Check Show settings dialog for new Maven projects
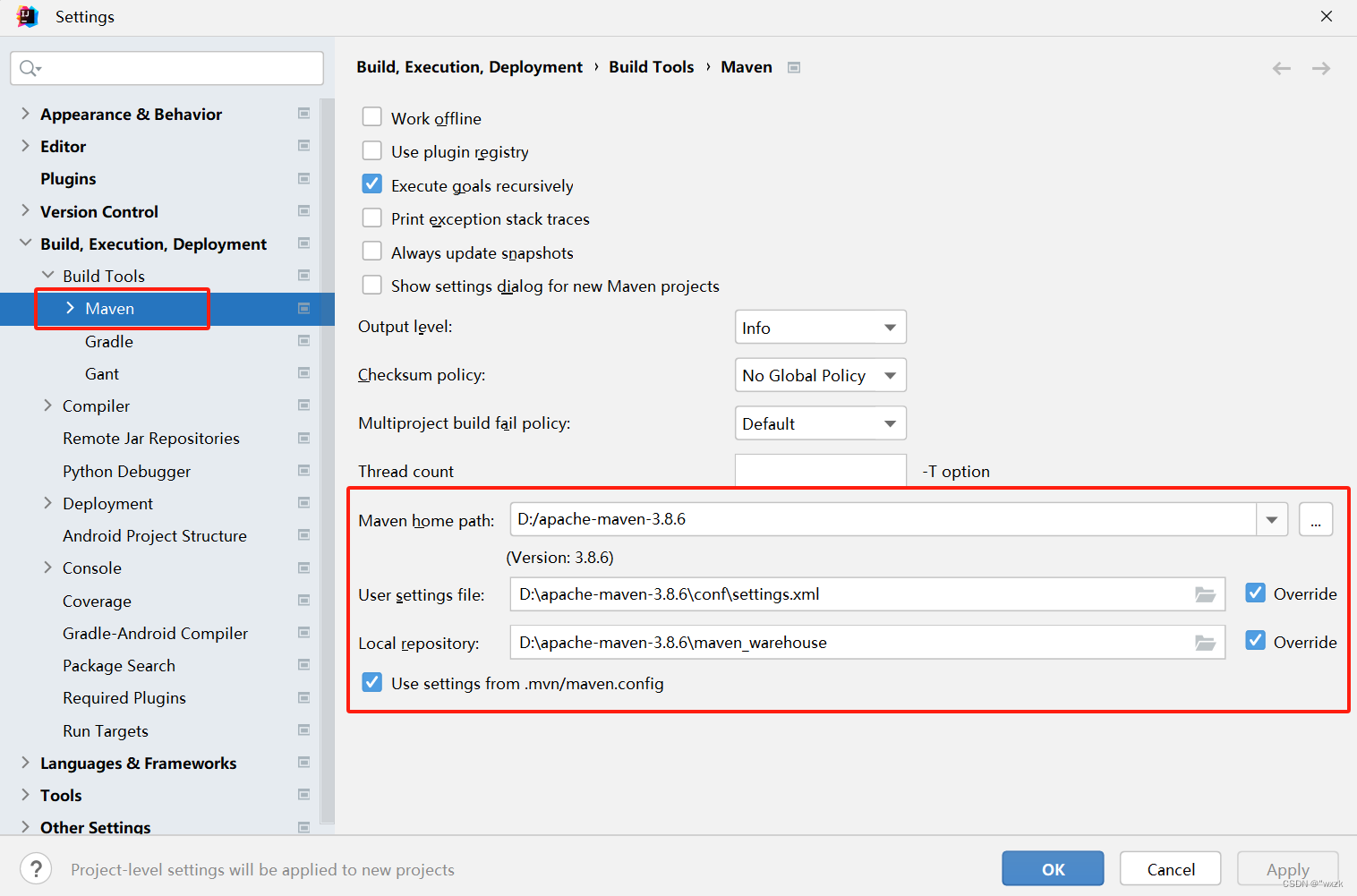1357x896 pixels. pyautogui.click(x=372, y=285)
